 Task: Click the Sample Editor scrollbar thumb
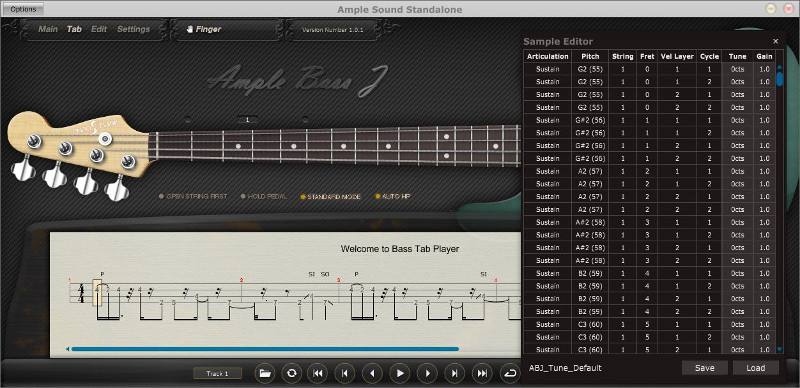tap(780, 79)
